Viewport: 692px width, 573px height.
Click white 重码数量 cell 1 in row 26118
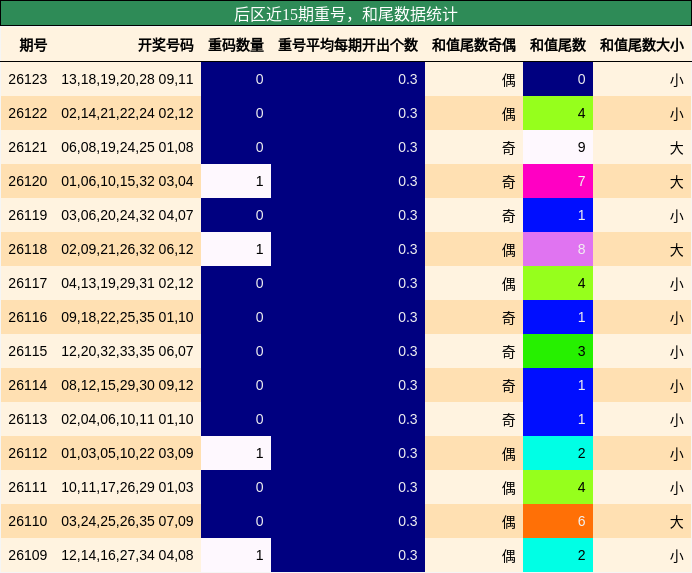pos(236,249)
